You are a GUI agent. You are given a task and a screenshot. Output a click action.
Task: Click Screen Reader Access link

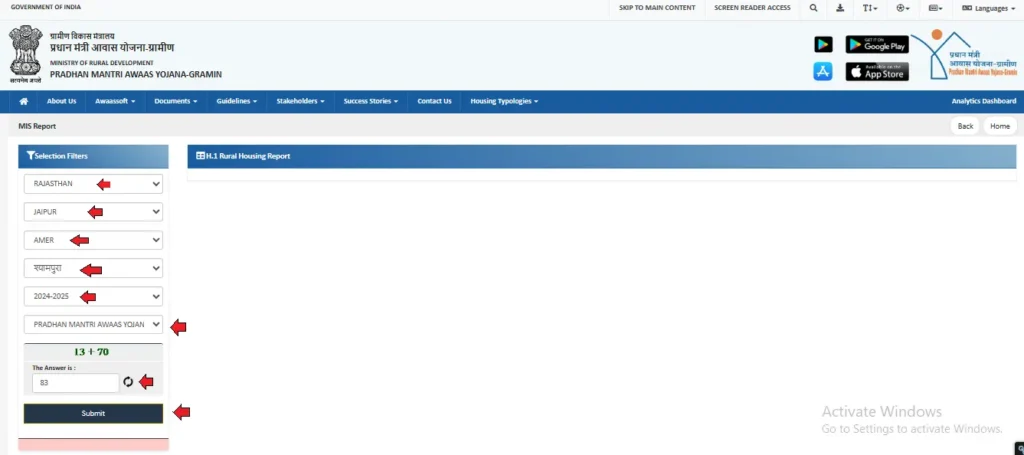[752, 8]
